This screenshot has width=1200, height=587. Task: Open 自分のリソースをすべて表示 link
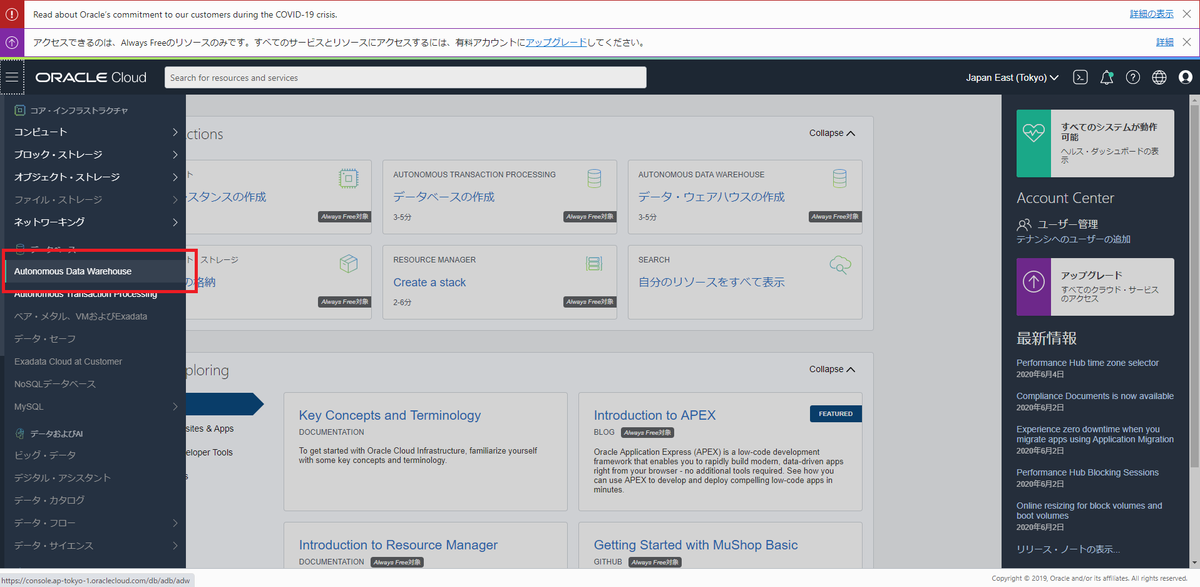coord(711,282)
